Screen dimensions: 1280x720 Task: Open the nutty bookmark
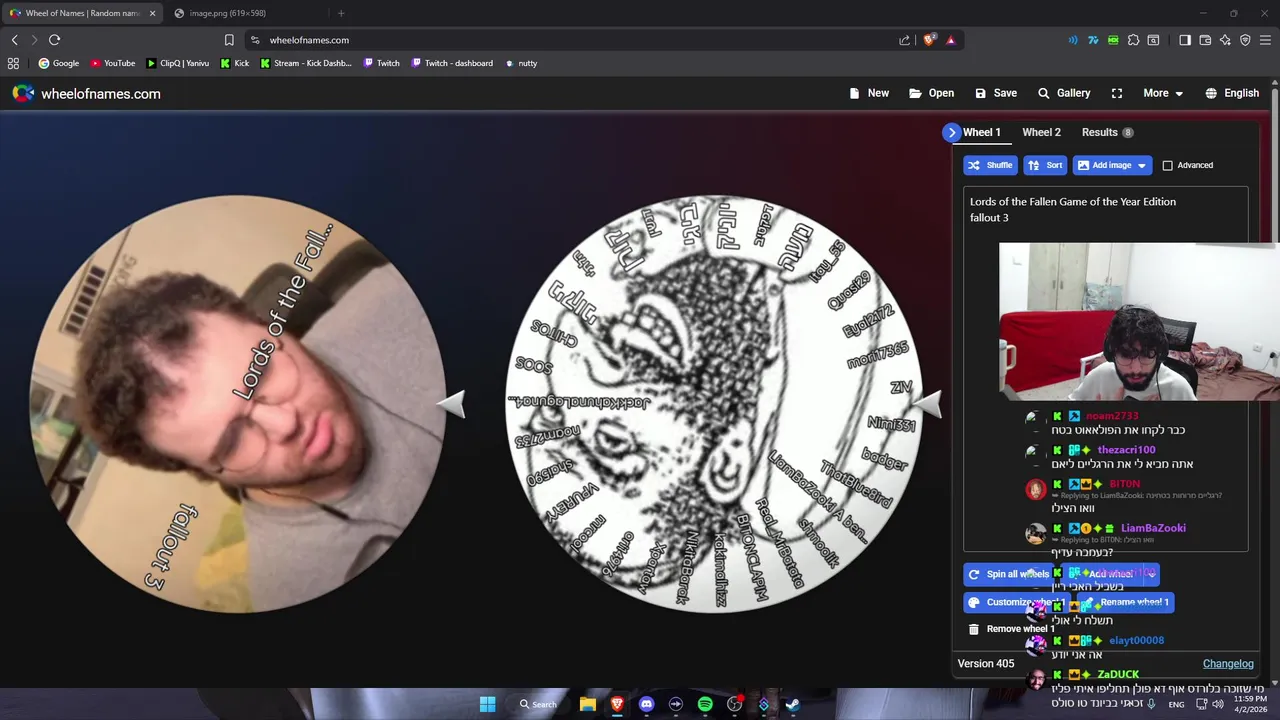click(521, 63)
